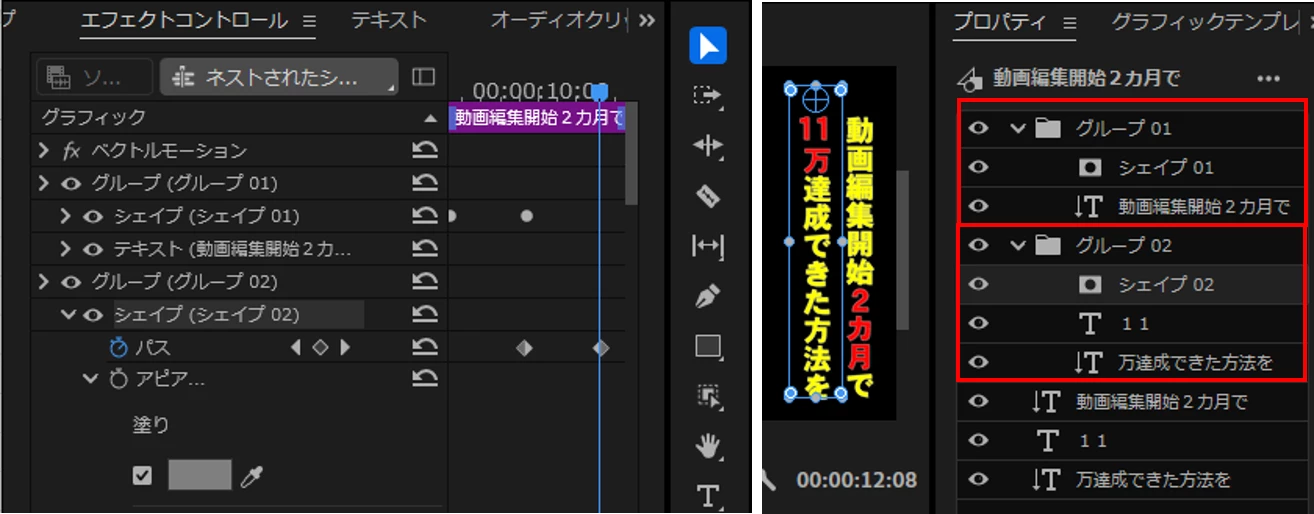This screenshot has width=1314, height=514.
Task: Reset ベクトルモーション effect
Action: 425,151
